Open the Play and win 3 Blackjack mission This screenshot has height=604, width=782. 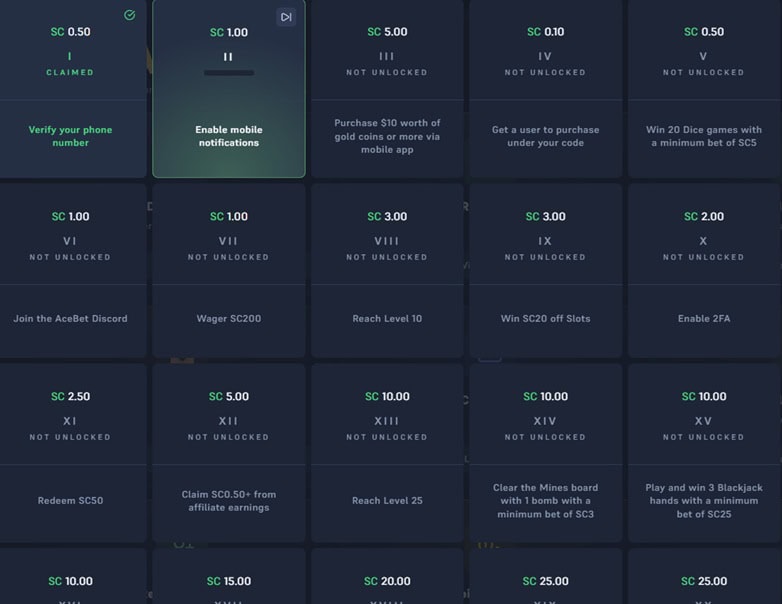click(704, 452)
